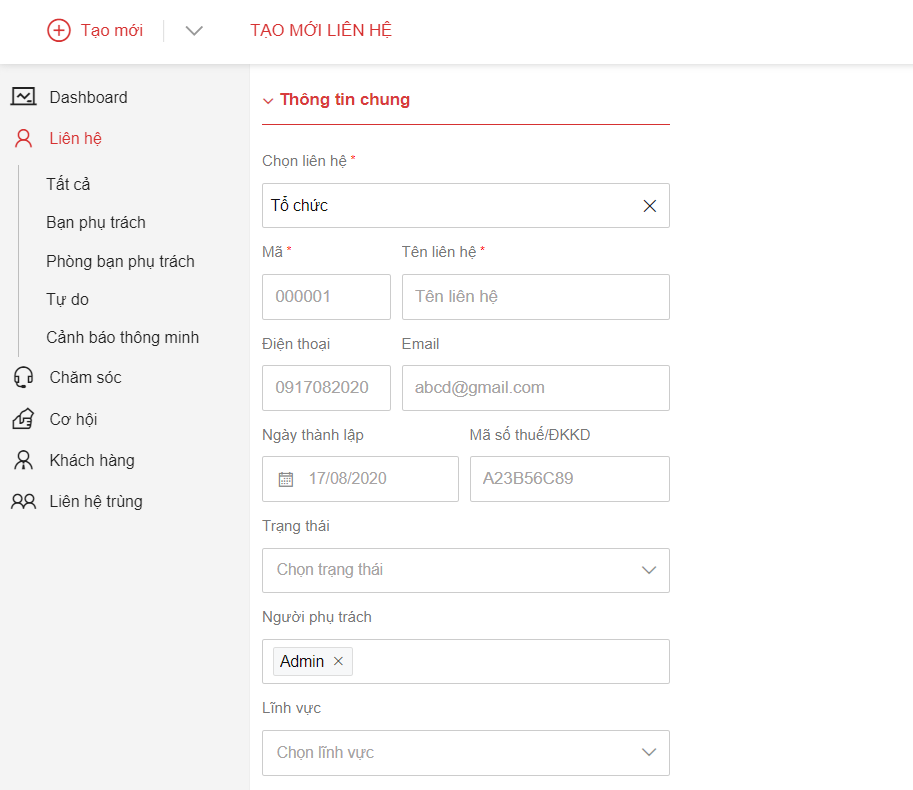The image size is (913, 790).
Task: Select the Liên hệ person icon
Action: pos(23,139)
